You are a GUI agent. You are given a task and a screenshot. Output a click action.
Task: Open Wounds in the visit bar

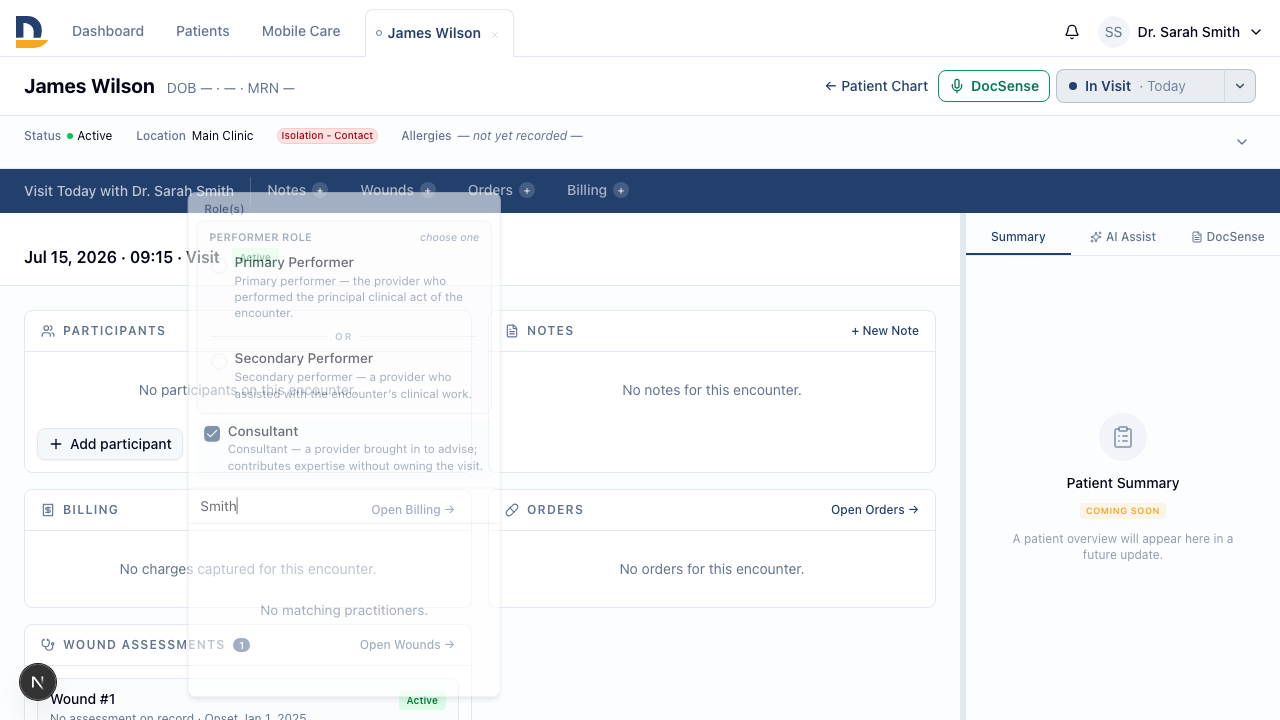pyautogui.click(x=387, y=190)
